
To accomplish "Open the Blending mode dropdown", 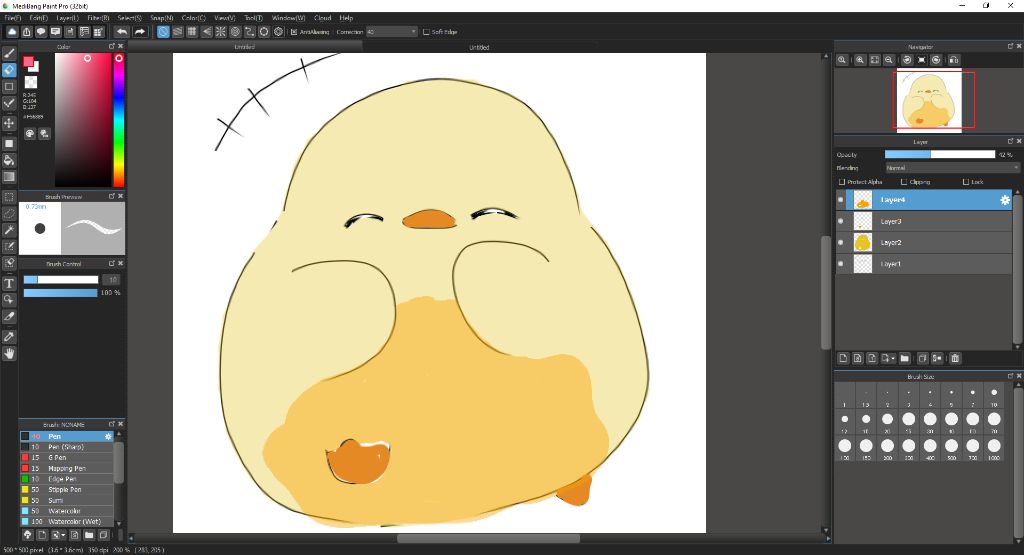I will coord(952,168).
